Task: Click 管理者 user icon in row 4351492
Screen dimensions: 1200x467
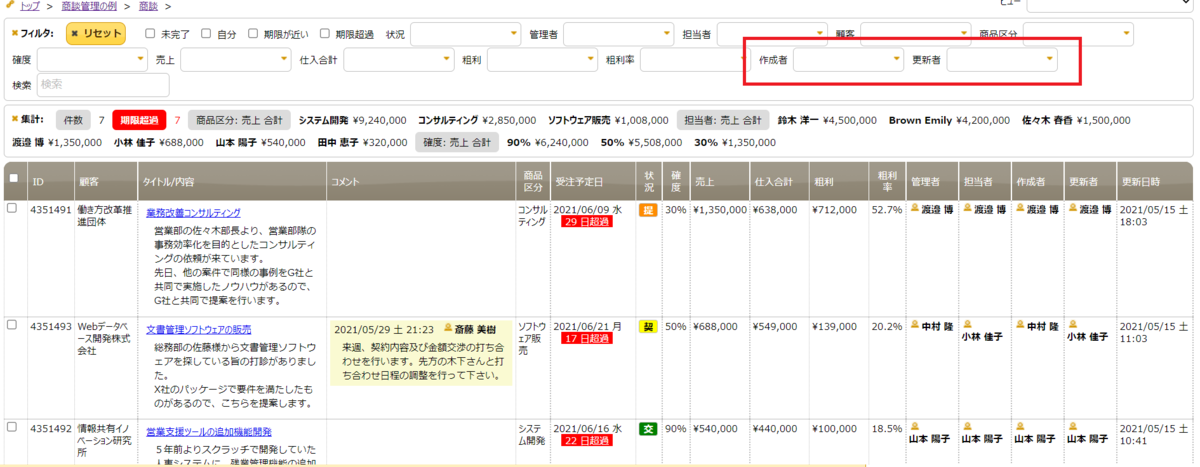Action: tap(914, 427)
